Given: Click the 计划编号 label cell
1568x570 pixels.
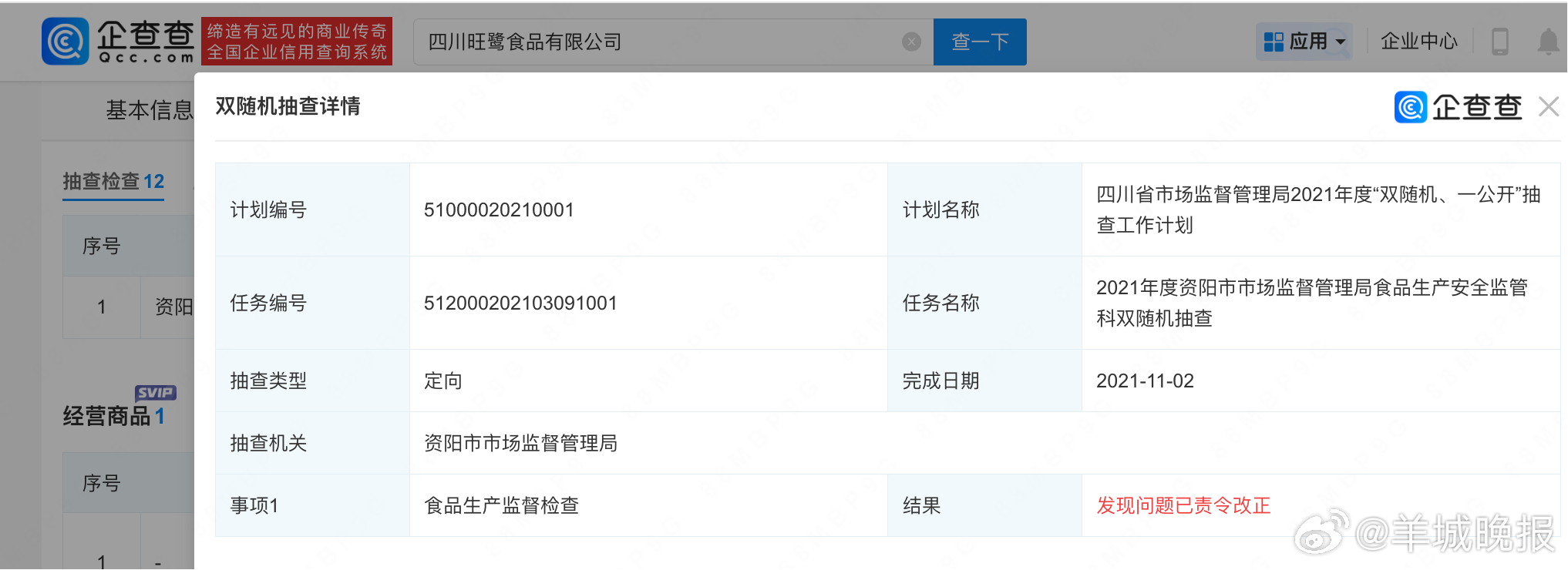Looking at the screenshot, I should pyautogui.click(x=312, y=210).
